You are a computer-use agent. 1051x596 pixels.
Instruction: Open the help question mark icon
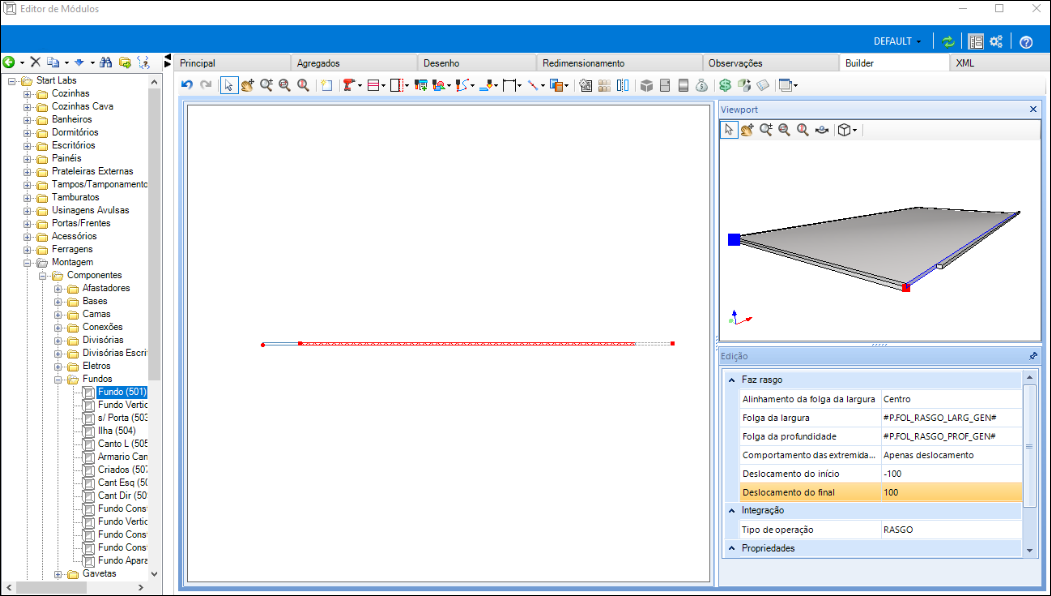click(1026, 42)
